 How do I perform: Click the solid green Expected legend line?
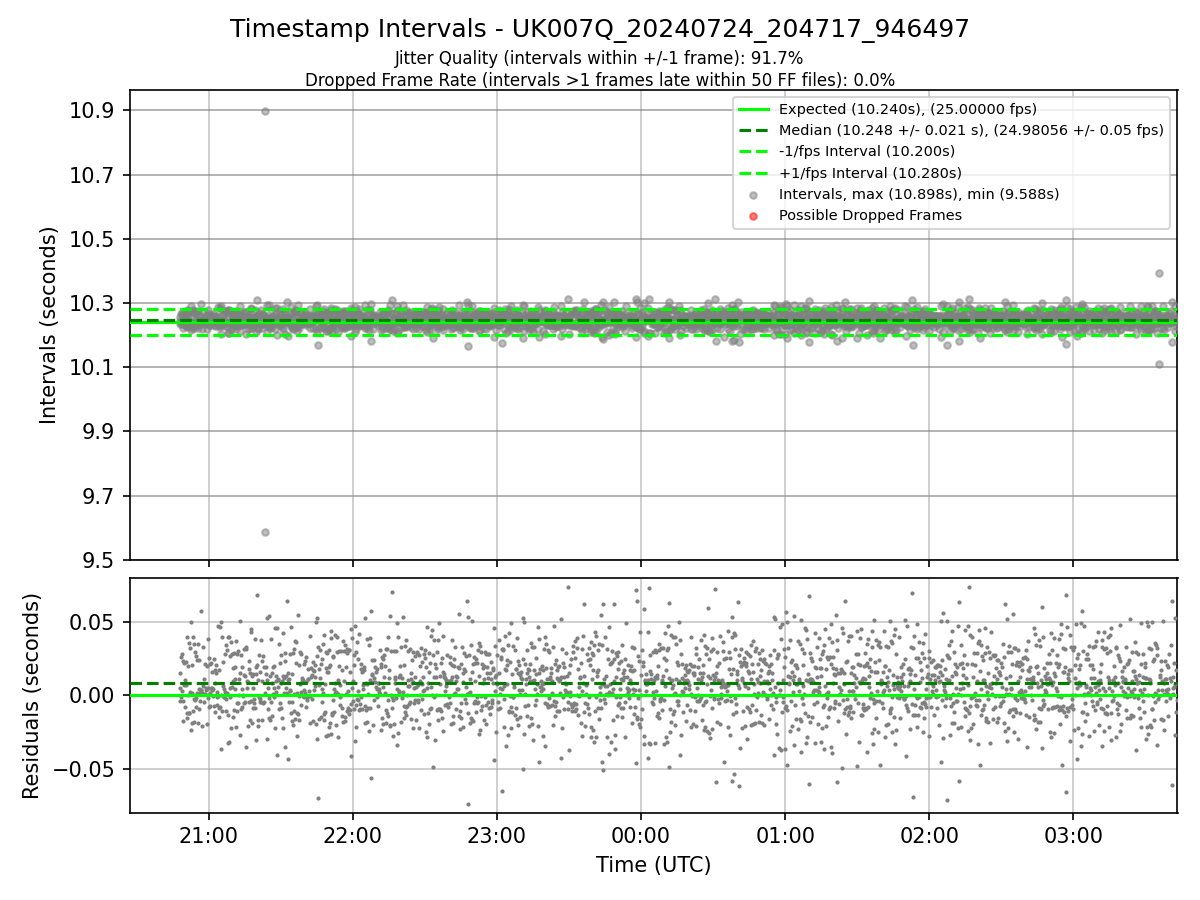[x=754, y=109]
